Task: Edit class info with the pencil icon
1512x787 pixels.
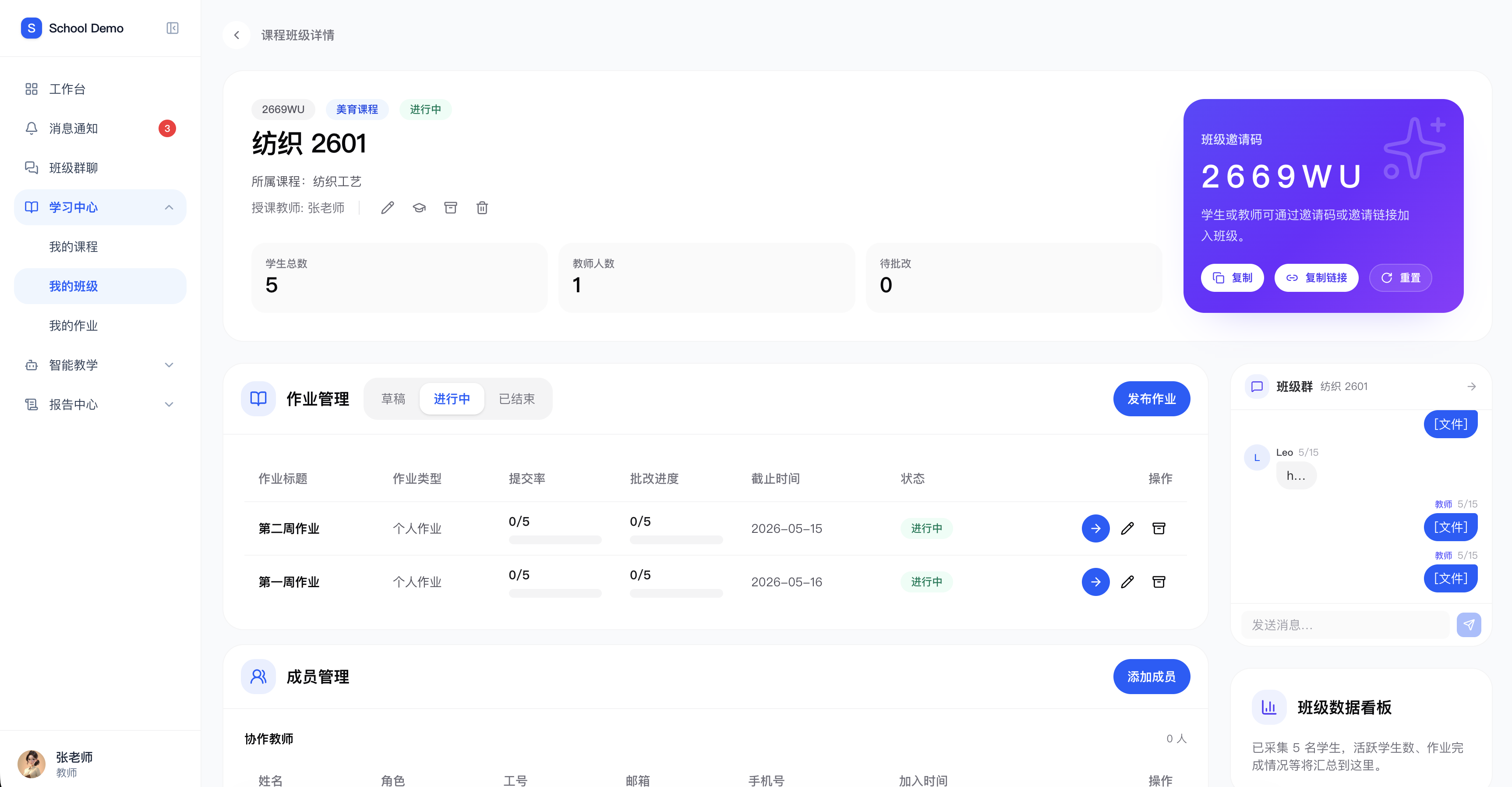Action: [x=387, y=208]
